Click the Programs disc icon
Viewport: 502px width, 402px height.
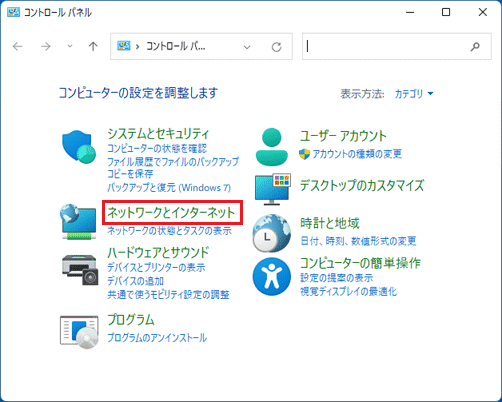tap(79, 332)
